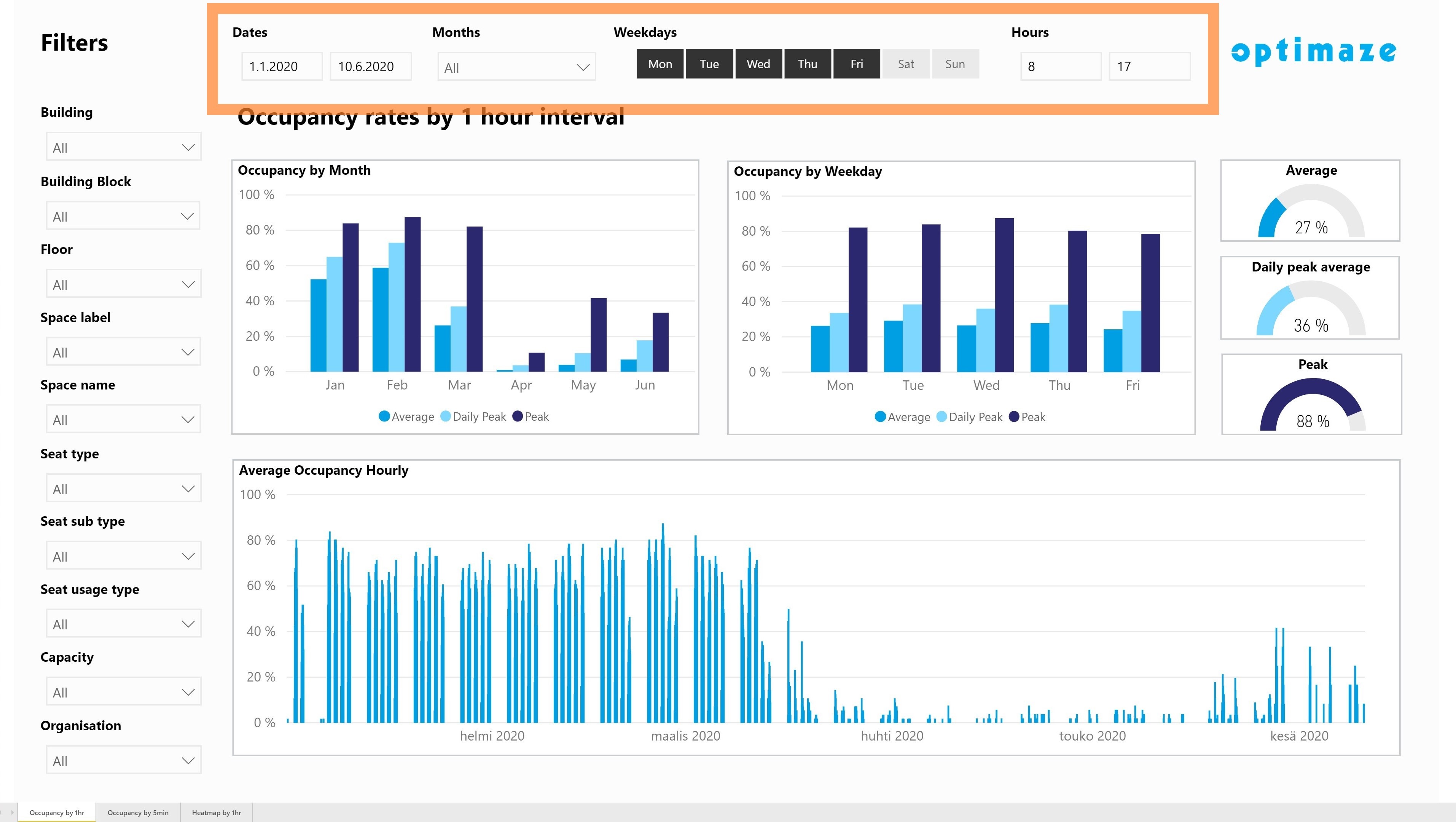The image size is (1456, 822).
Task: Toggle the Mon weekday filter
Action: click(x=660, y=64)
